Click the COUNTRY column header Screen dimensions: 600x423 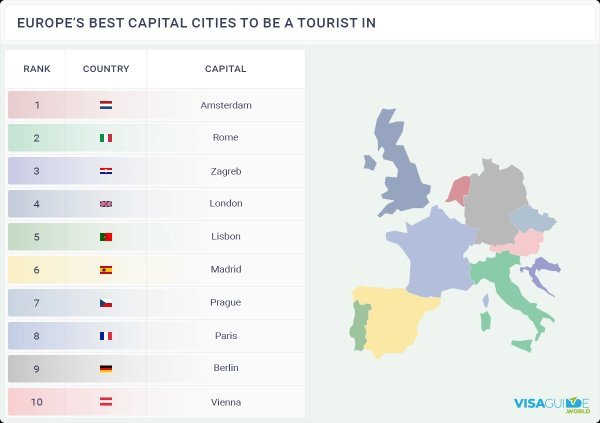106,69
